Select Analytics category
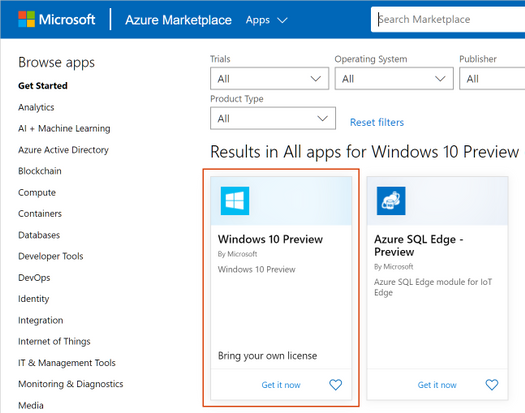Screen dimensions: 525x413 (x=36, y=107)
